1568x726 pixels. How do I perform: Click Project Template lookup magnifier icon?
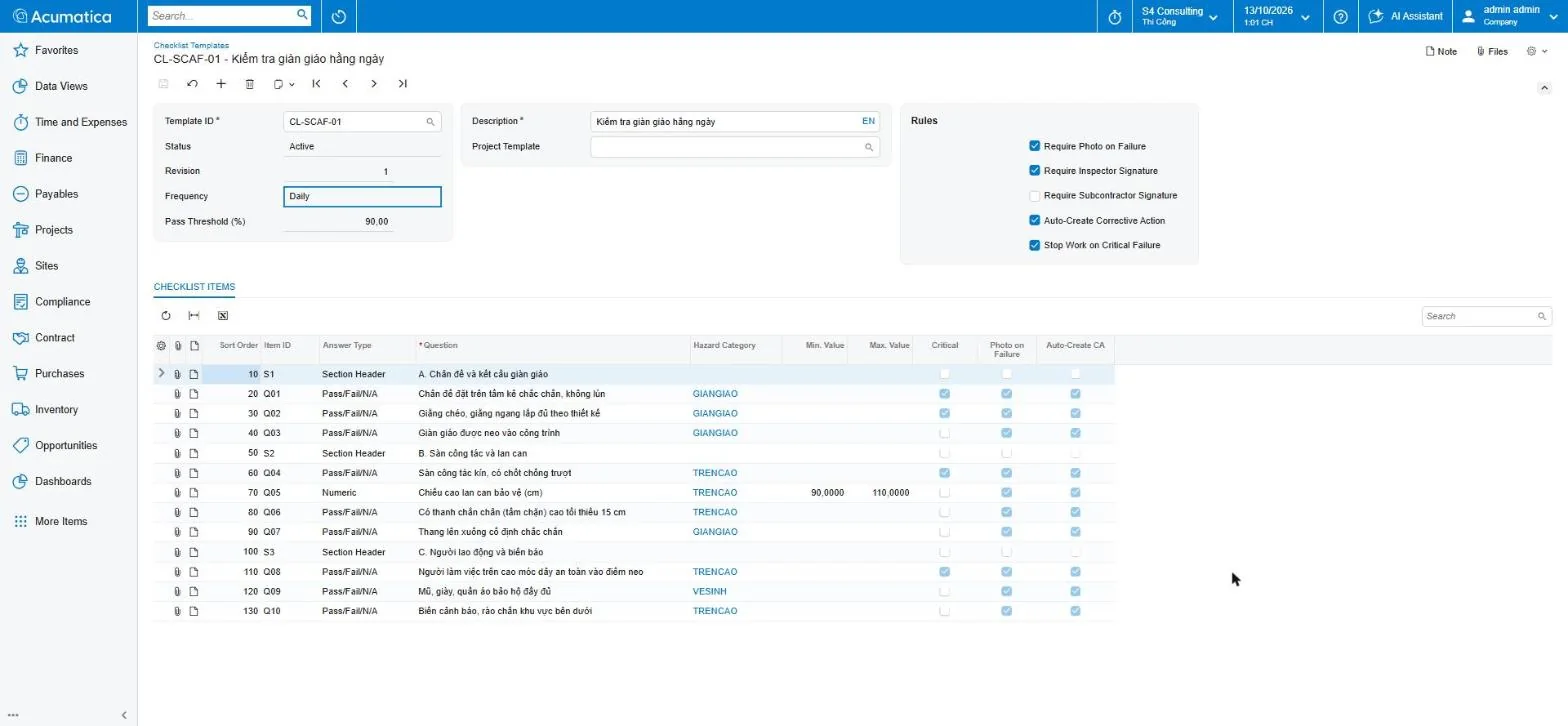869,147
